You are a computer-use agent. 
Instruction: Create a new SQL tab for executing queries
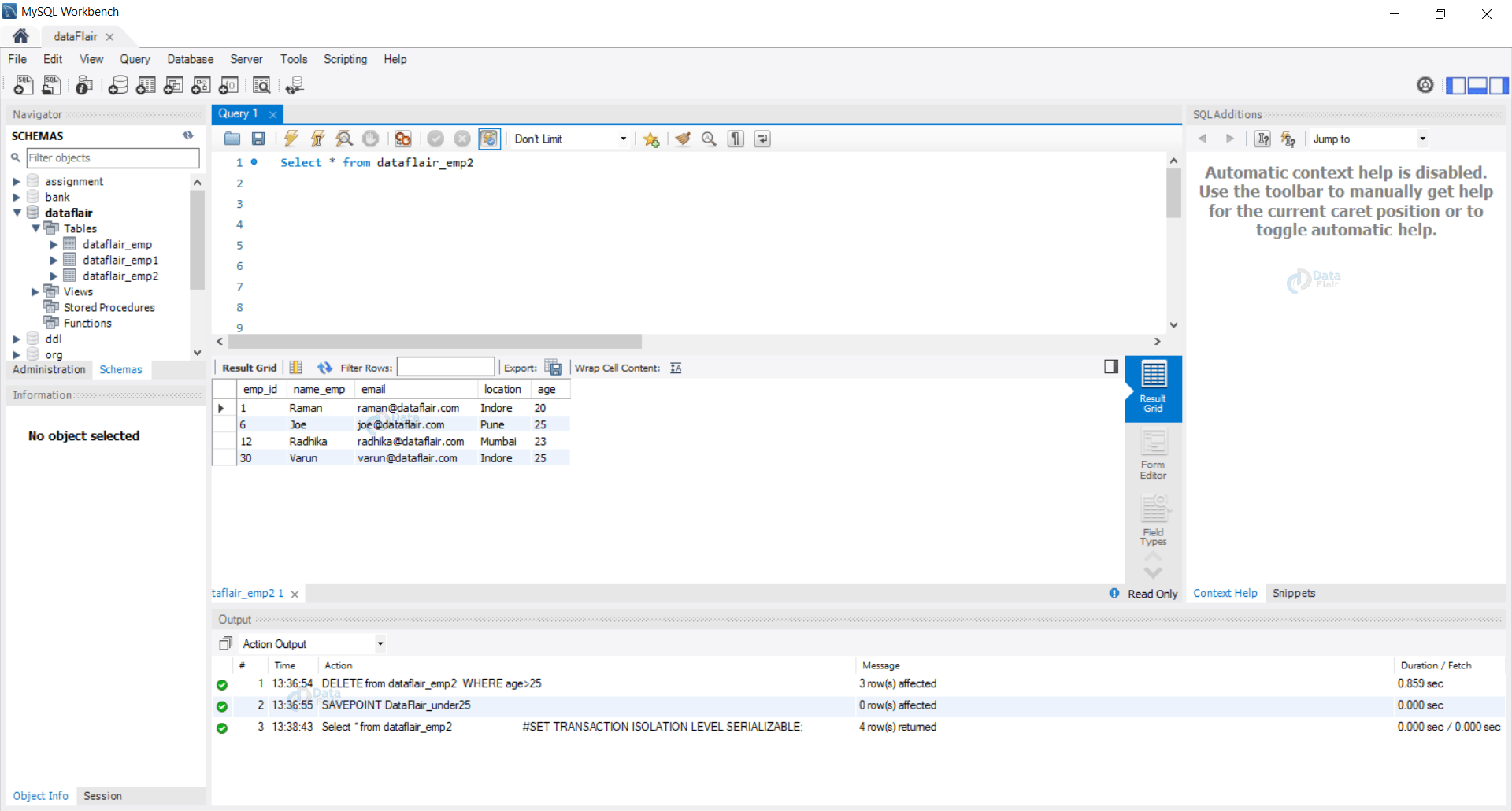(23, 85)
